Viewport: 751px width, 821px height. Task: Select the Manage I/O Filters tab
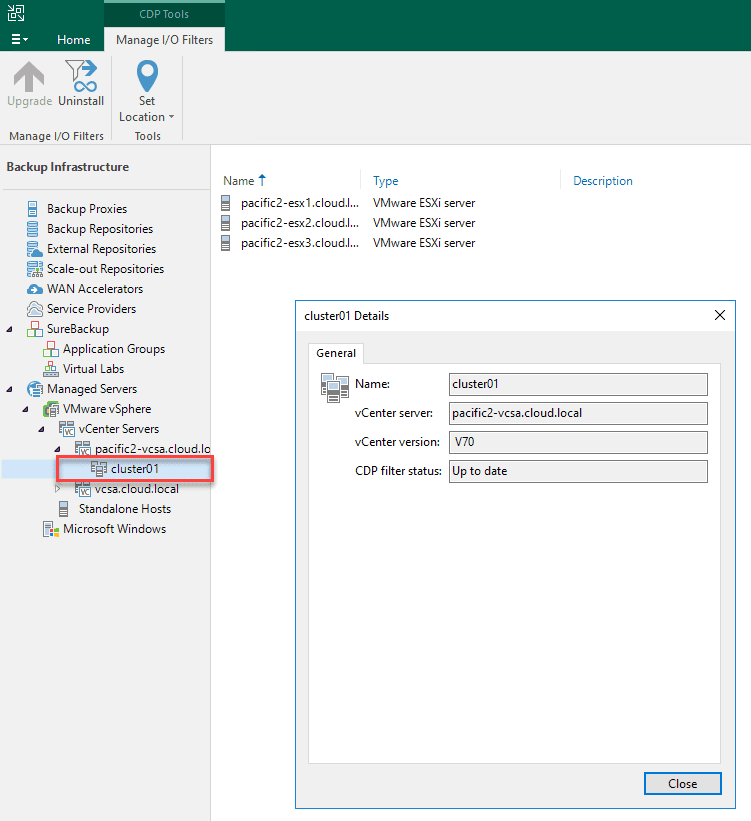(164, 40)
